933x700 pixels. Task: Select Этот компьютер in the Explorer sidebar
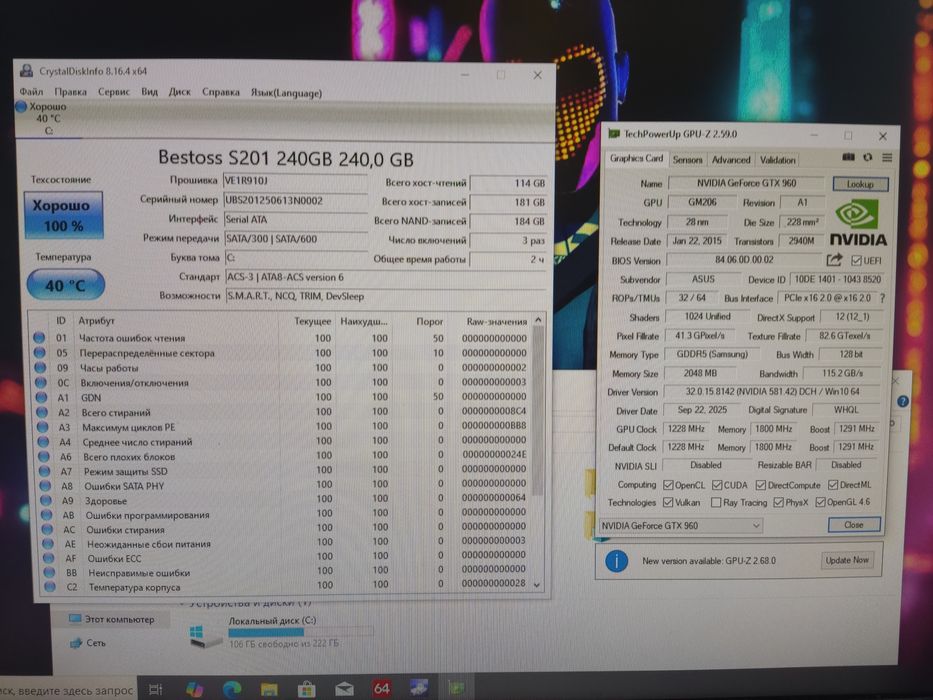tap(112, 619)
